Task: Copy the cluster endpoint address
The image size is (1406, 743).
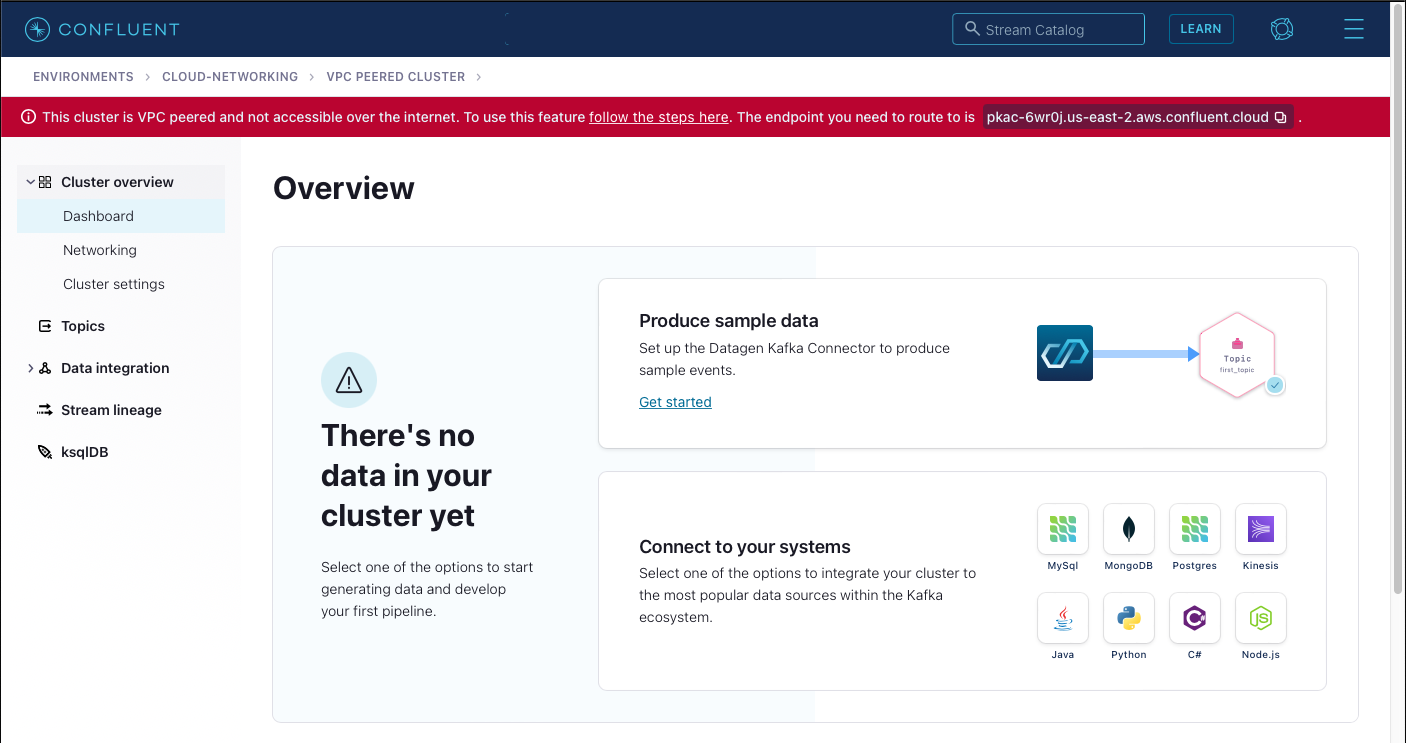Action: point(1280,117)
